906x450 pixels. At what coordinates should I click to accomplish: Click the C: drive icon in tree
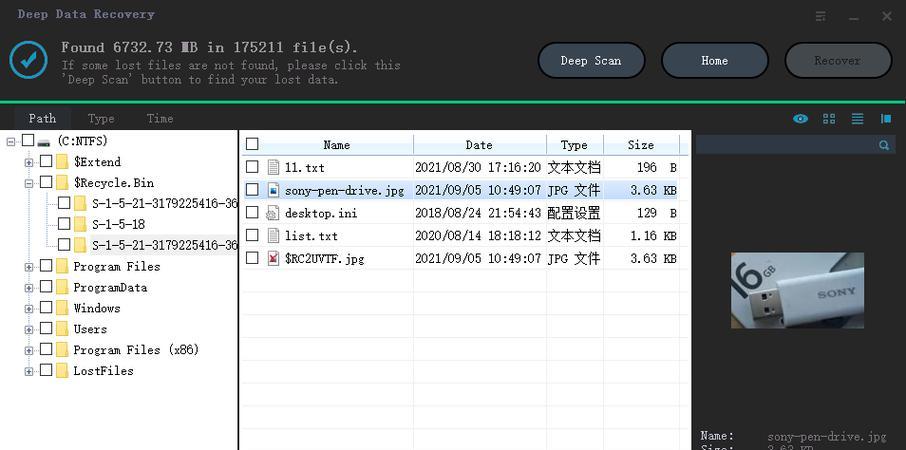point(43,142)
